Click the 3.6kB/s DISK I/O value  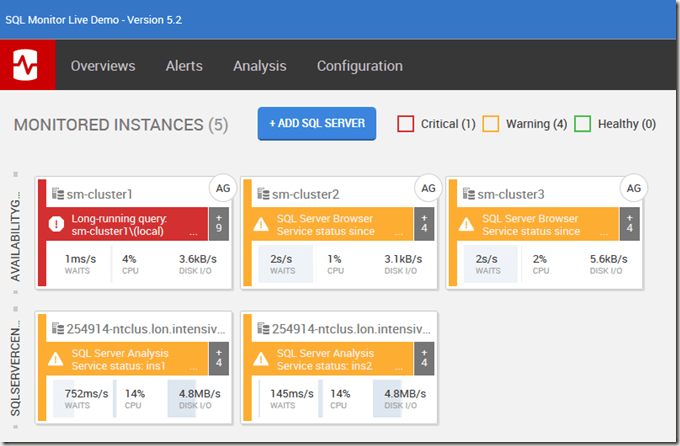(197, 259)
